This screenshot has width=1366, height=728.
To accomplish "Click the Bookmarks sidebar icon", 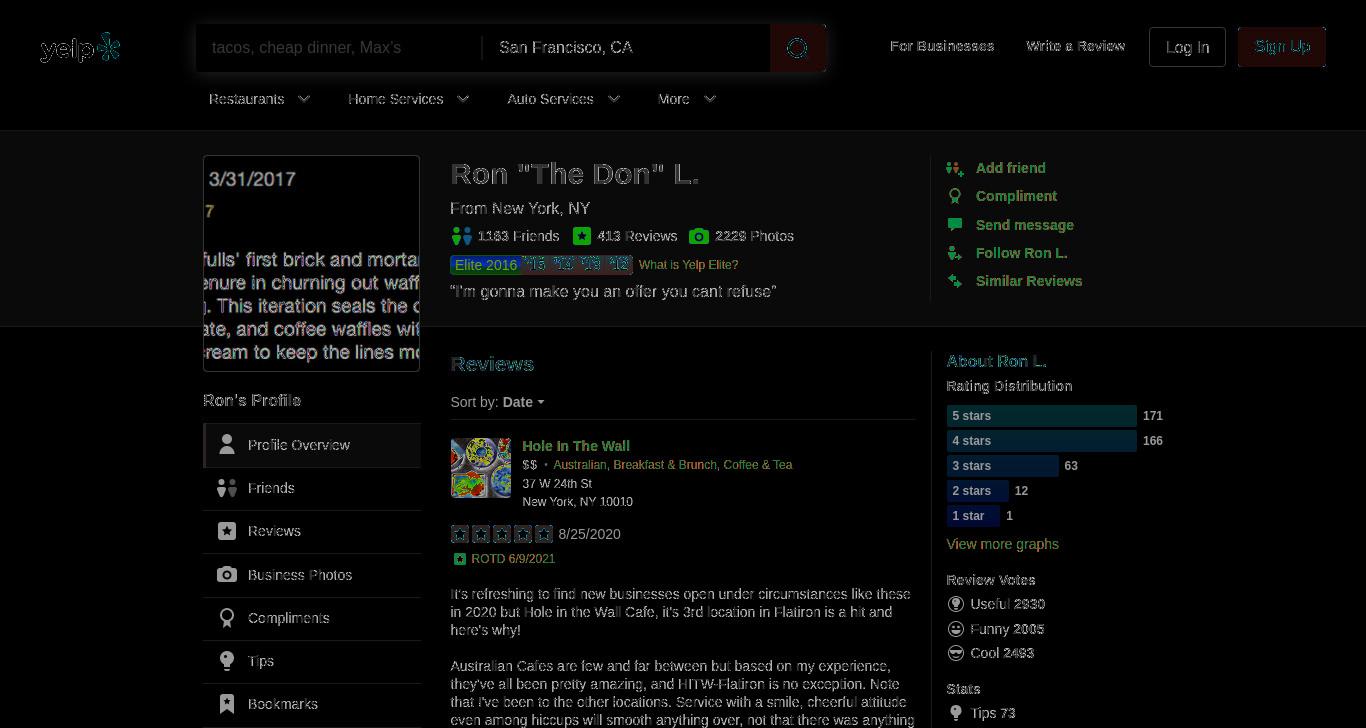I will [227, 704].
